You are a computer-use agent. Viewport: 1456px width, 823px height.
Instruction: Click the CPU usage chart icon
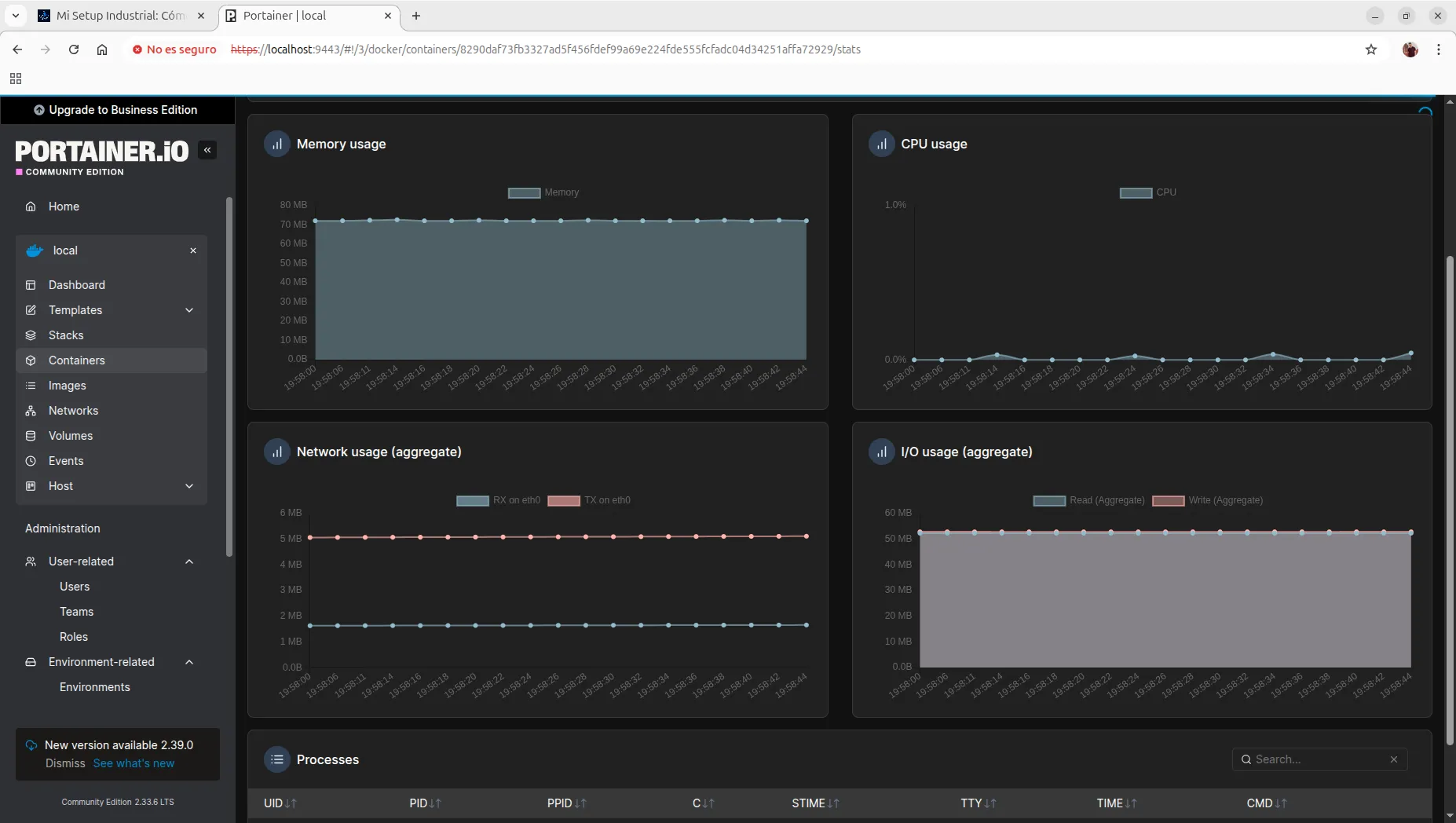pos(882,144)
